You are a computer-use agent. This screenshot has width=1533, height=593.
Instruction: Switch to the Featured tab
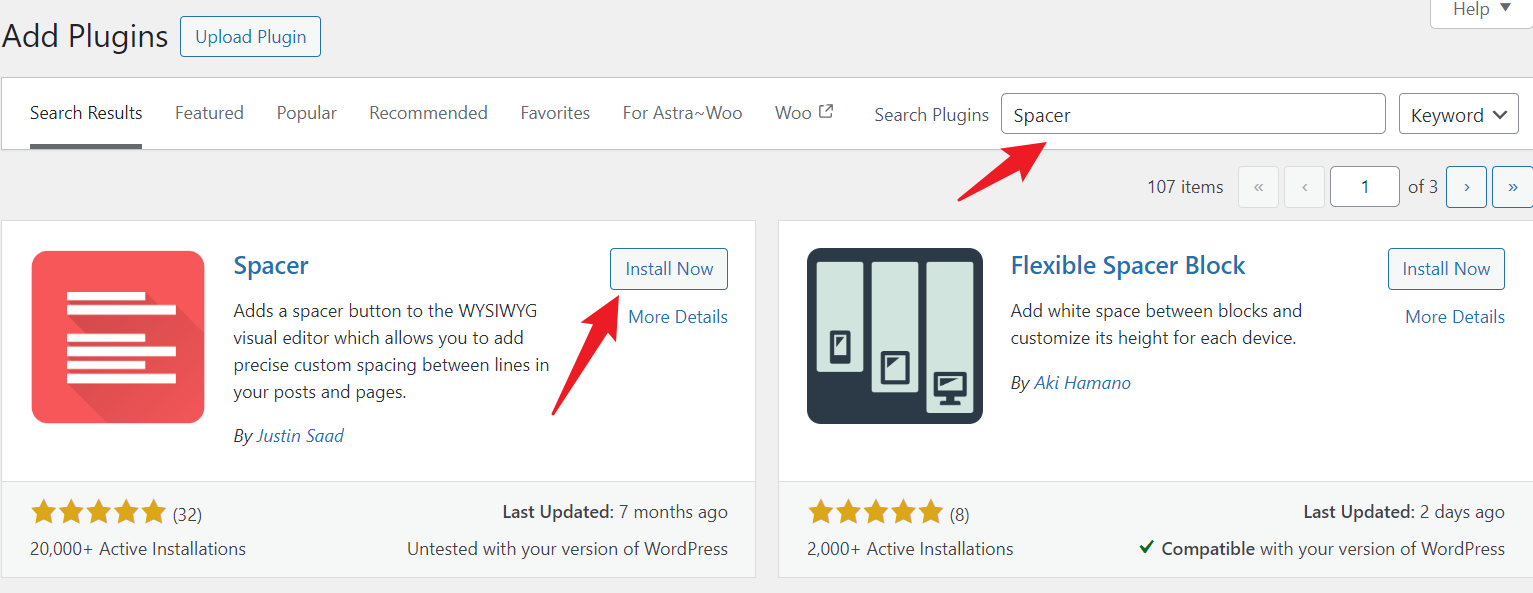point(209,113)
